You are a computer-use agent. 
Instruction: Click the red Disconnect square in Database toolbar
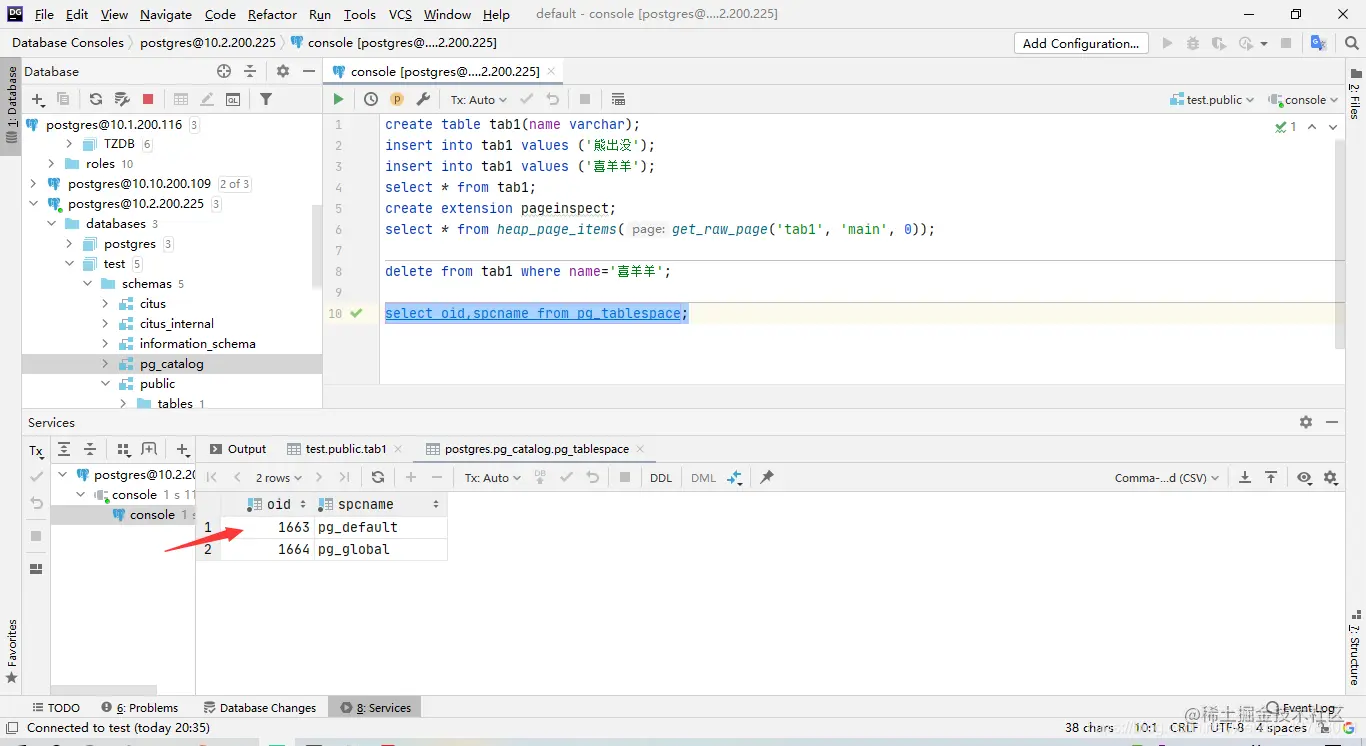click(148, 99)
